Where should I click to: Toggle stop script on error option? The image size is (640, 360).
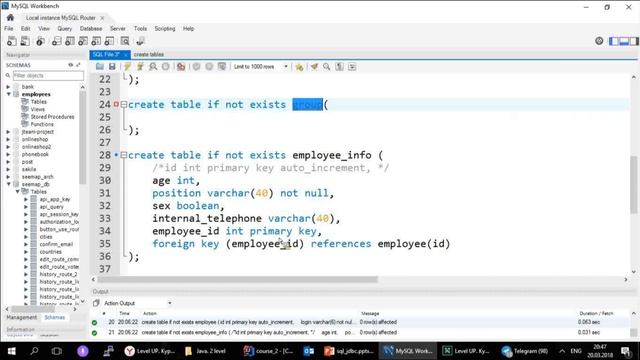181,67
